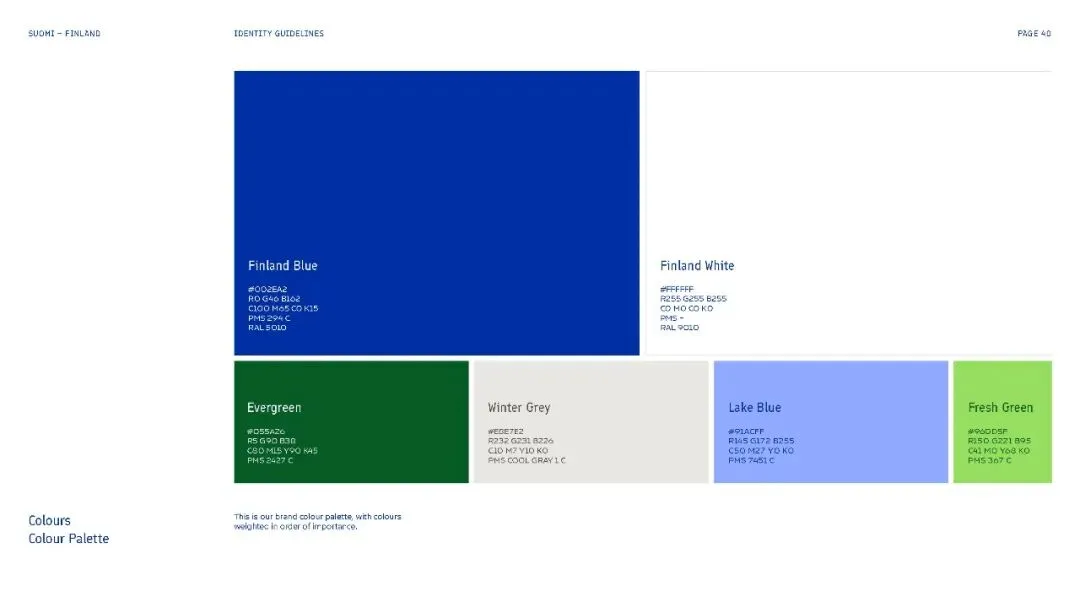Click the R232 G231 B226 value
This screenshot has width=1080, height=597.
(521, 441)
